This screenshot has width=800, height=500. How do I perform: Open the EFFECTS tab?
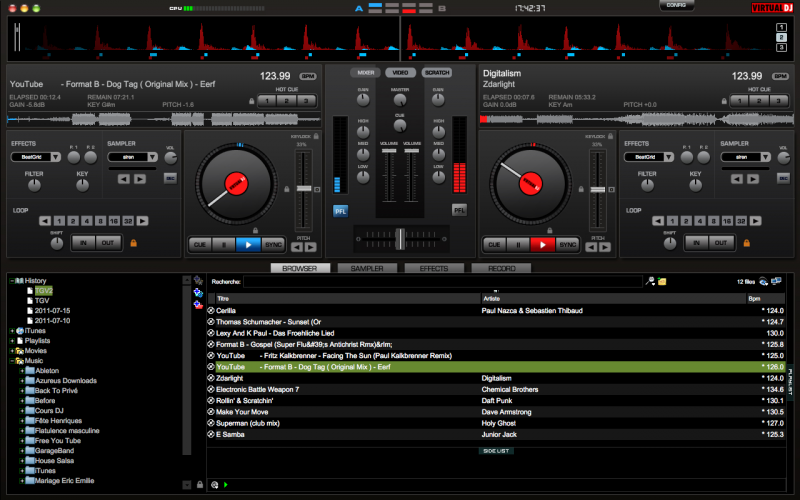tap(433, 269)
